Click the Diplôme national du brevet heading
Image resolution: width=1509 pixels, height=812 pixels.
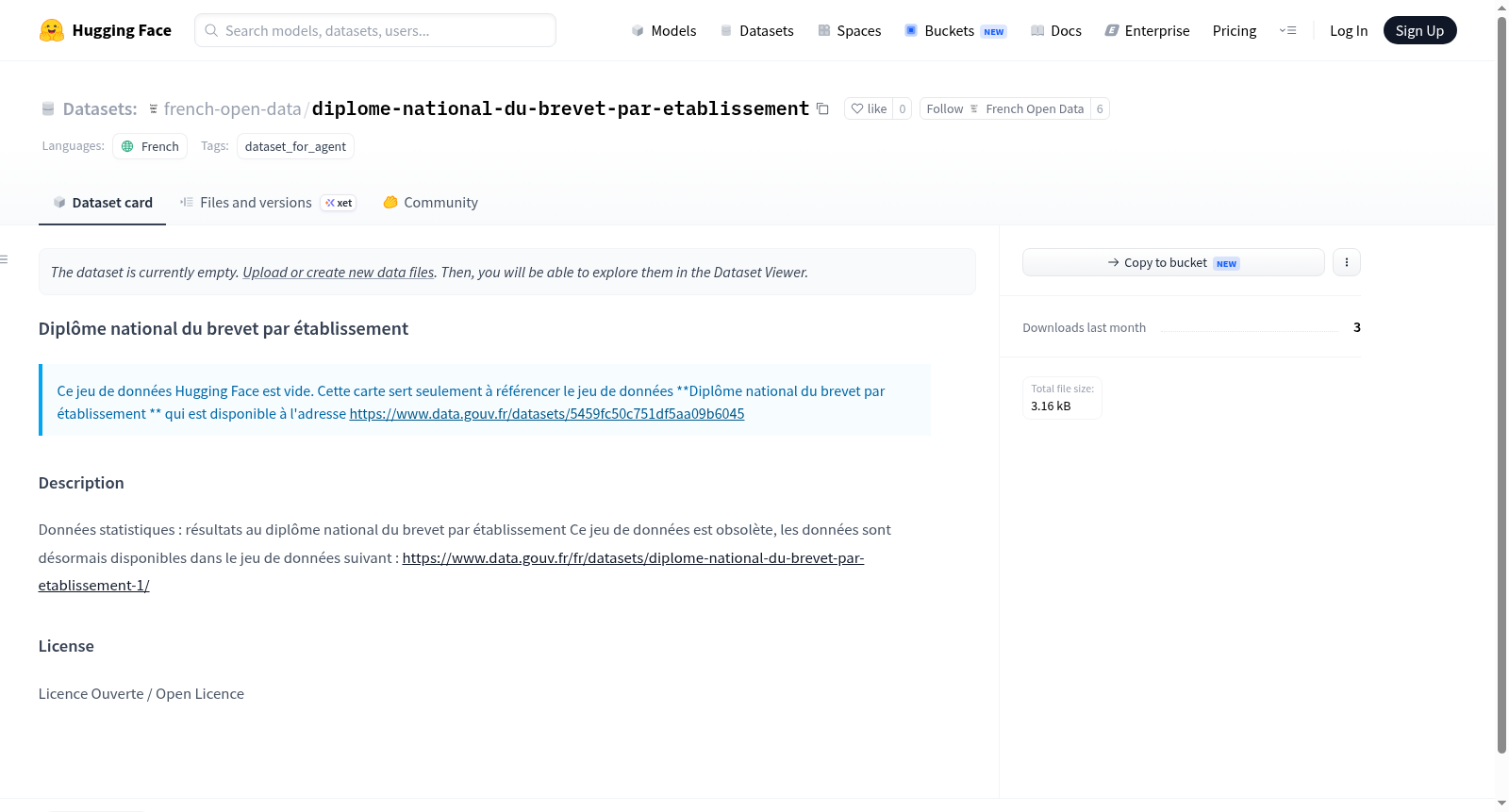tap(224, 328)
